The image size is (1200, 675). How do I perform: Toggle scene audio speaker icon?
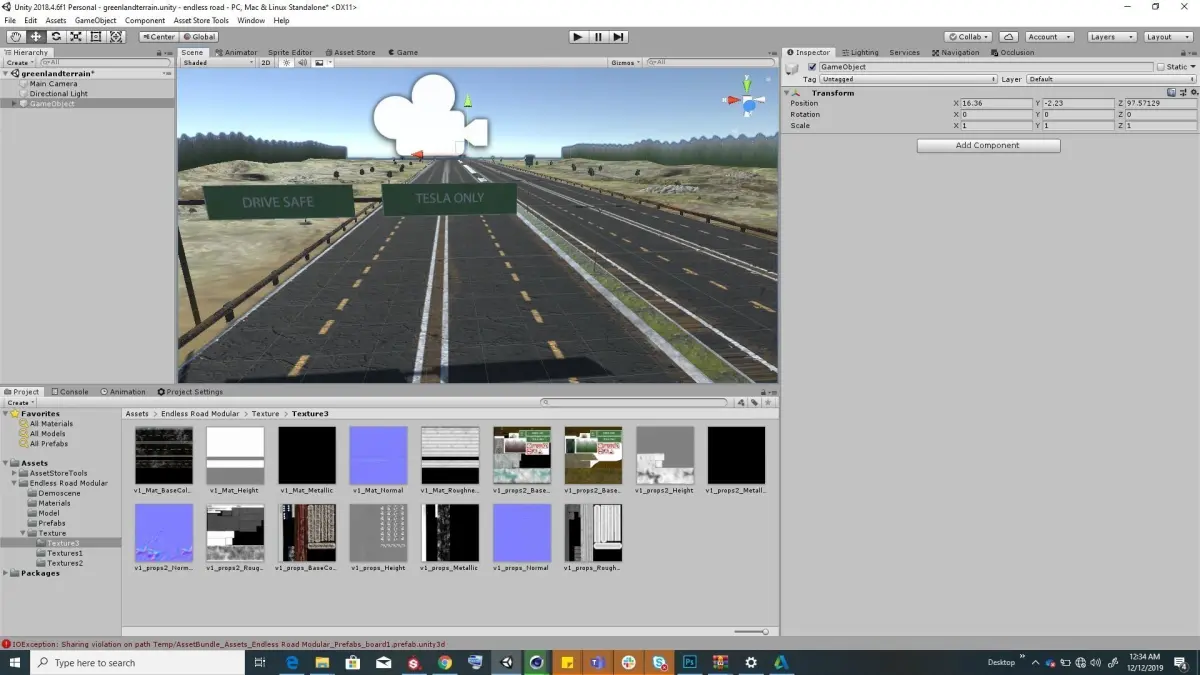[302, 63]
